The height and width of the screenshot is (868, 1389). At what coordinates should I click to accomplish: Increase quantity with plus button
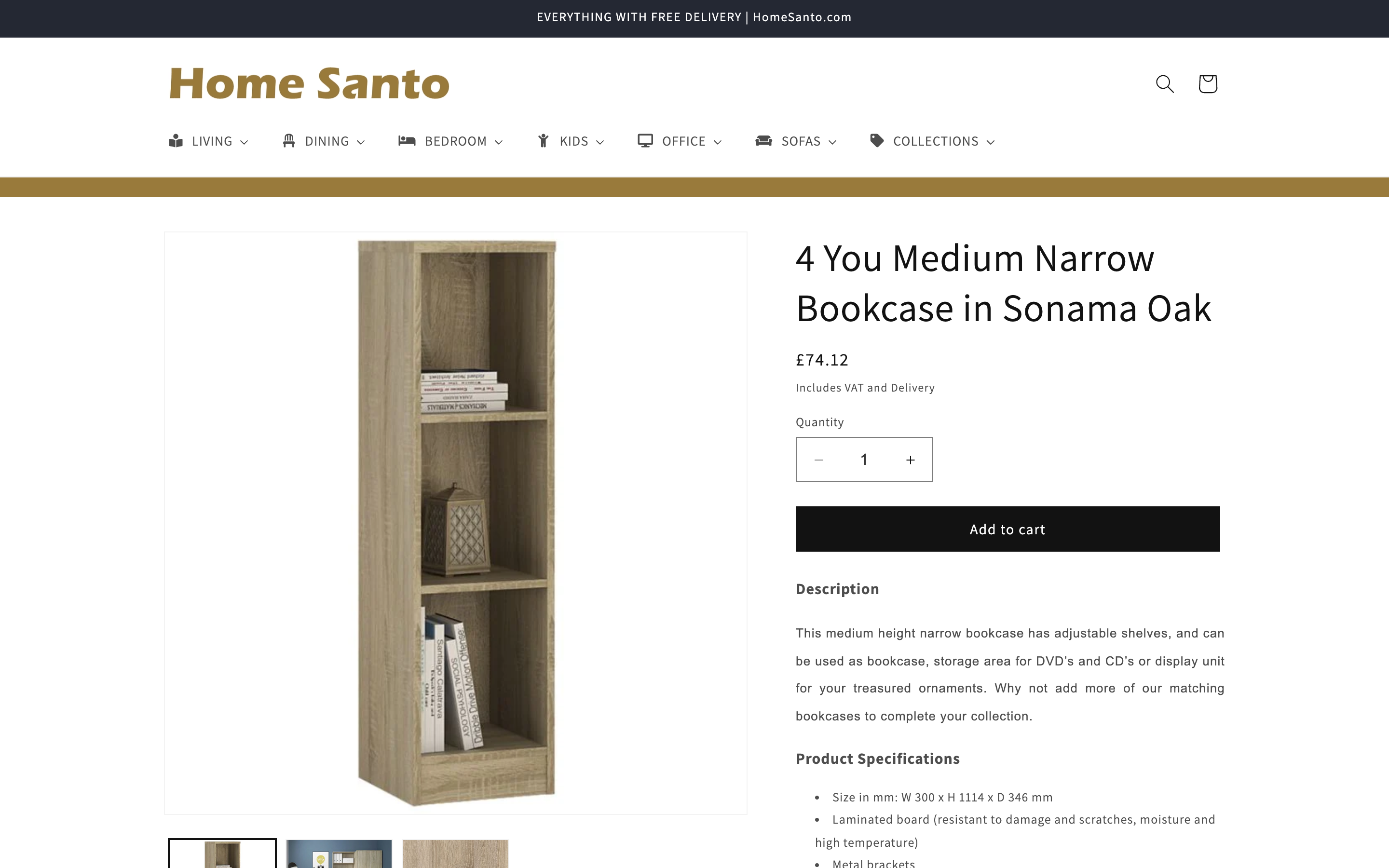pyautogui.click(x=910, y=460)
